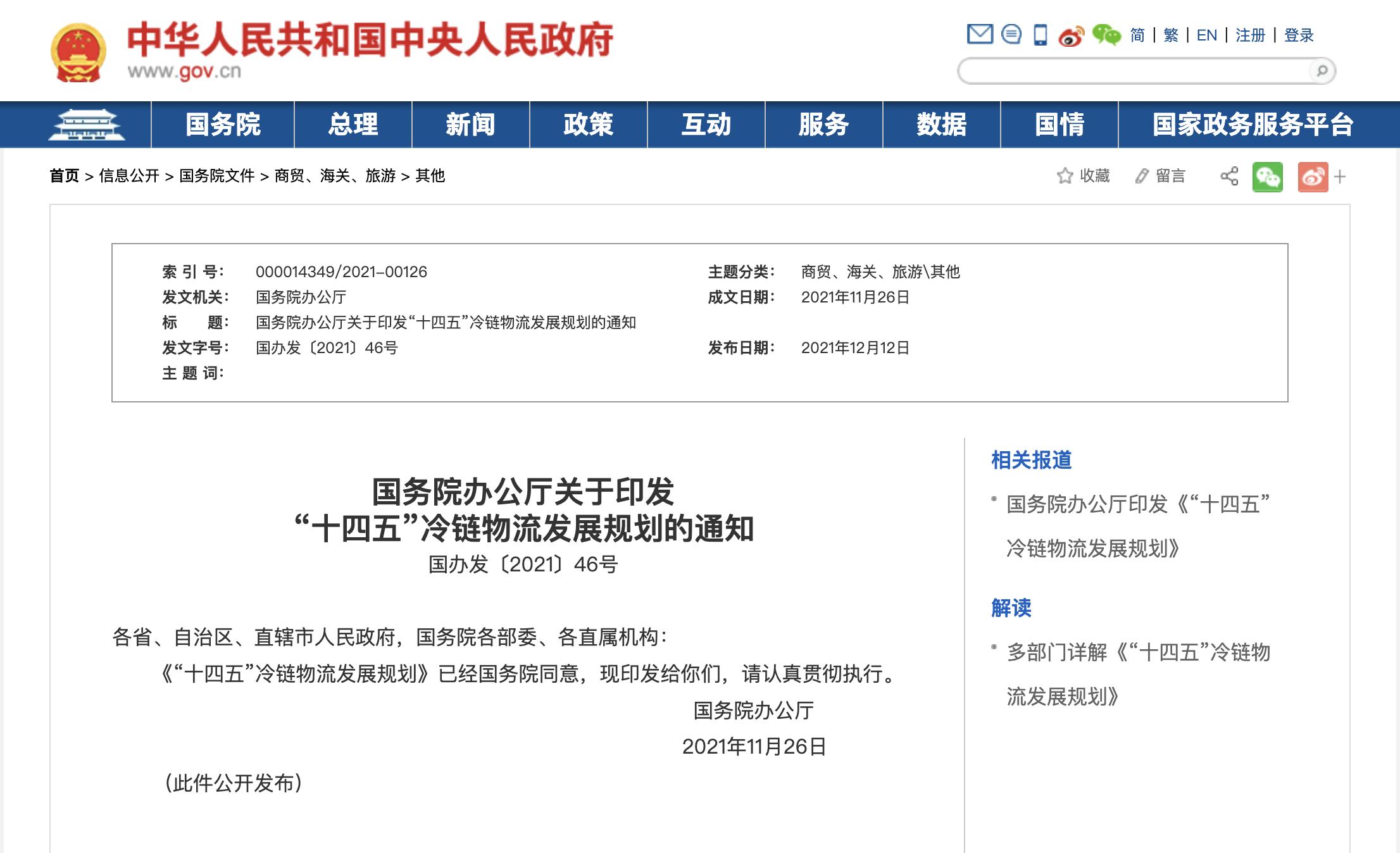Switch to traditional Chinese 繁
The image size is (1400, 853).
click(1171, 35)
